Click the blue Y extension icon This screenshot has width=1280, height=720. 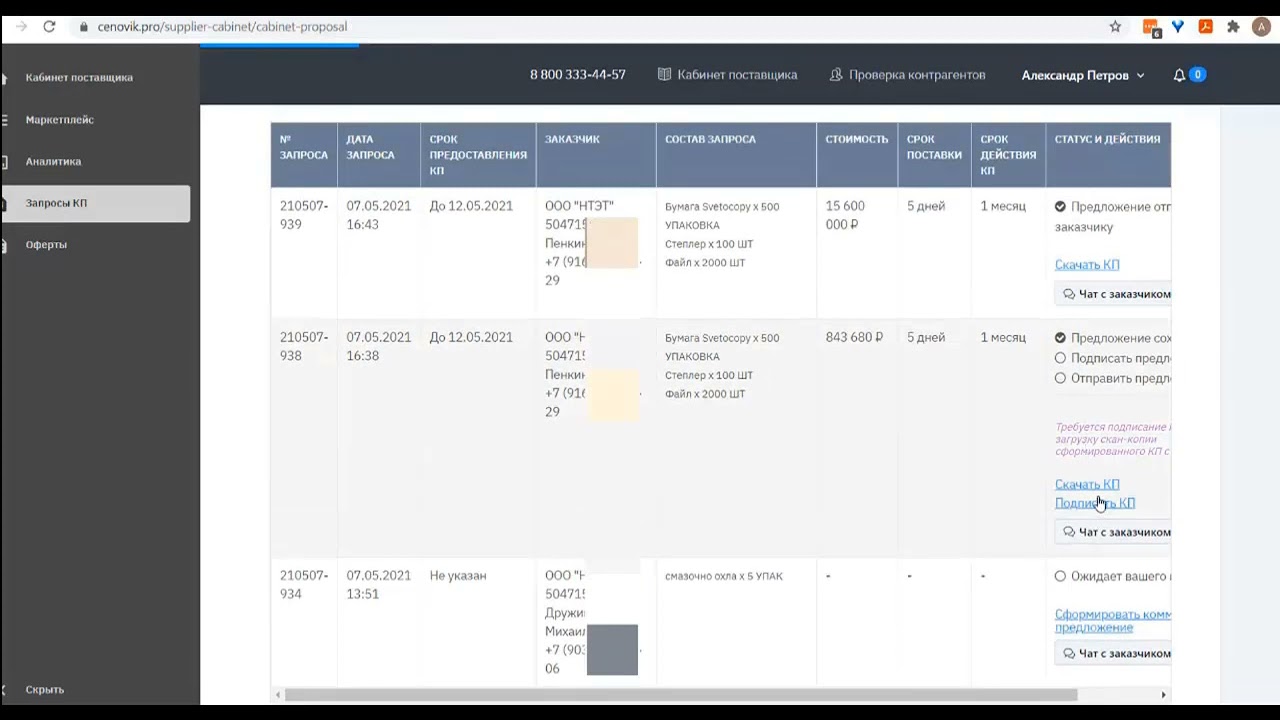click(1178, 27)
